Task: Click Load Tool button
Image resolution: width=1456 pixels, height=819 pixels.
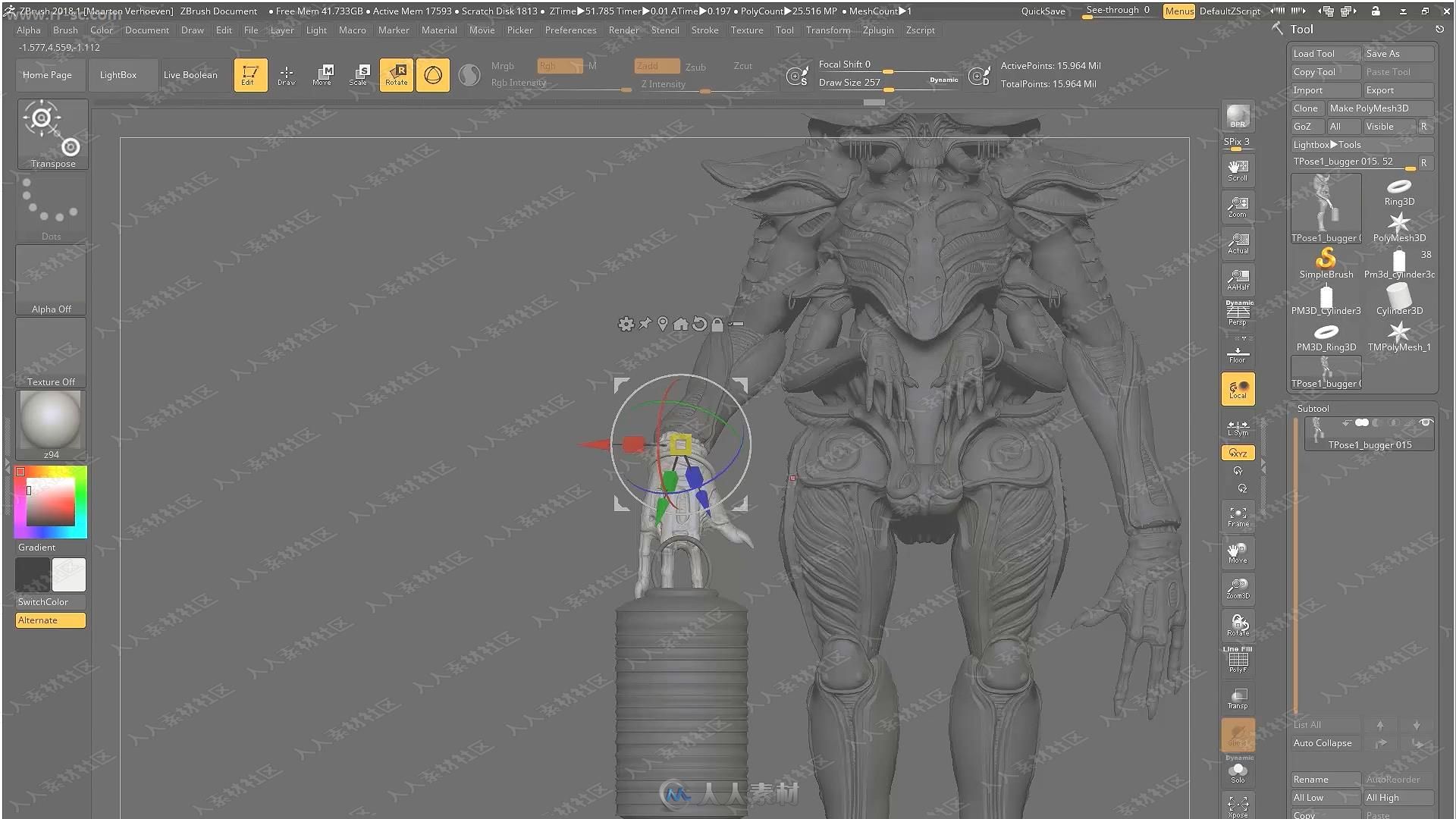Action: point(1325,54)
